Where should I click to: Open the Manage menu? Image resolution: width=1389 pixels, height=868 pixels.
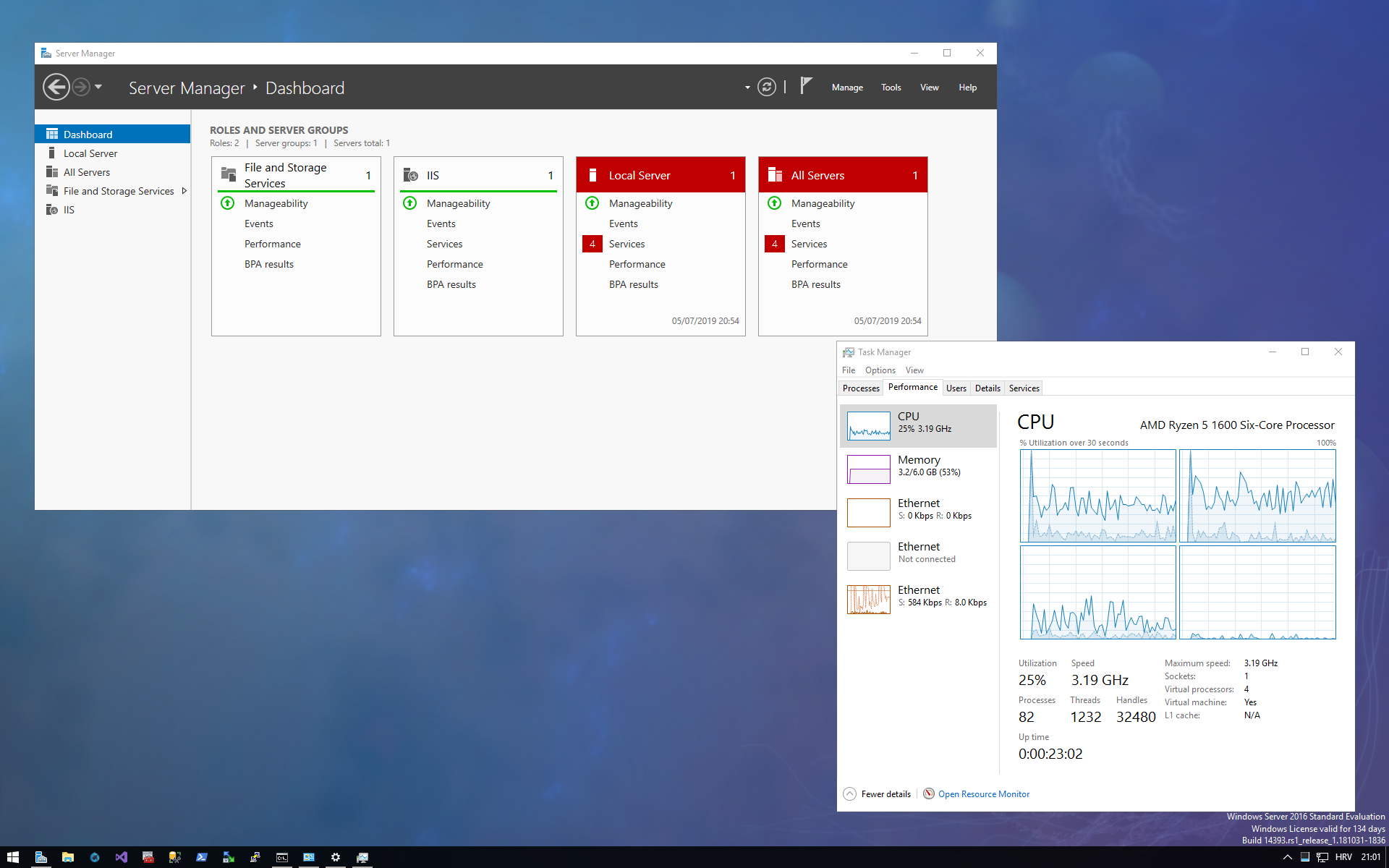click(x=847, y=88)
